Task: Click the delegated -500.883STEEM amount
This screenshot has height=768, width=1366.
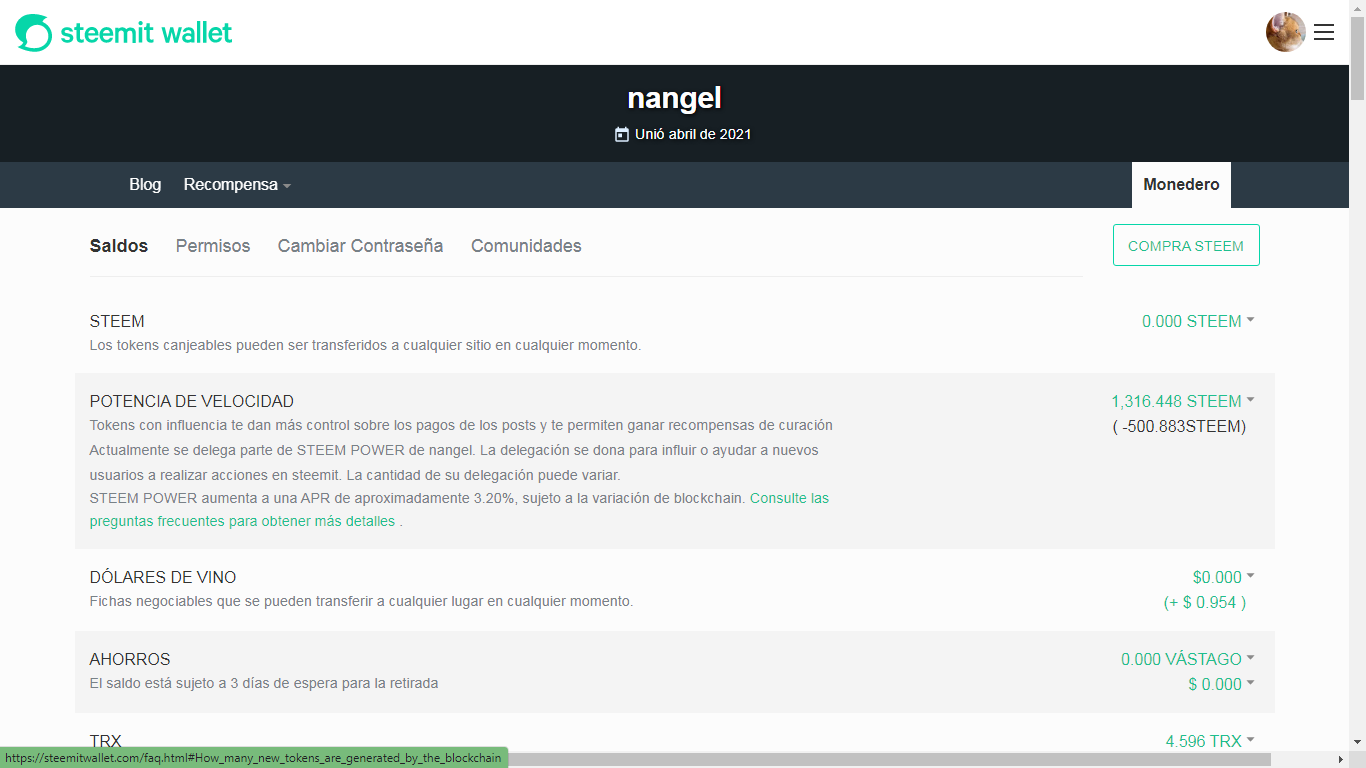Action: (x=1179, y=427)
